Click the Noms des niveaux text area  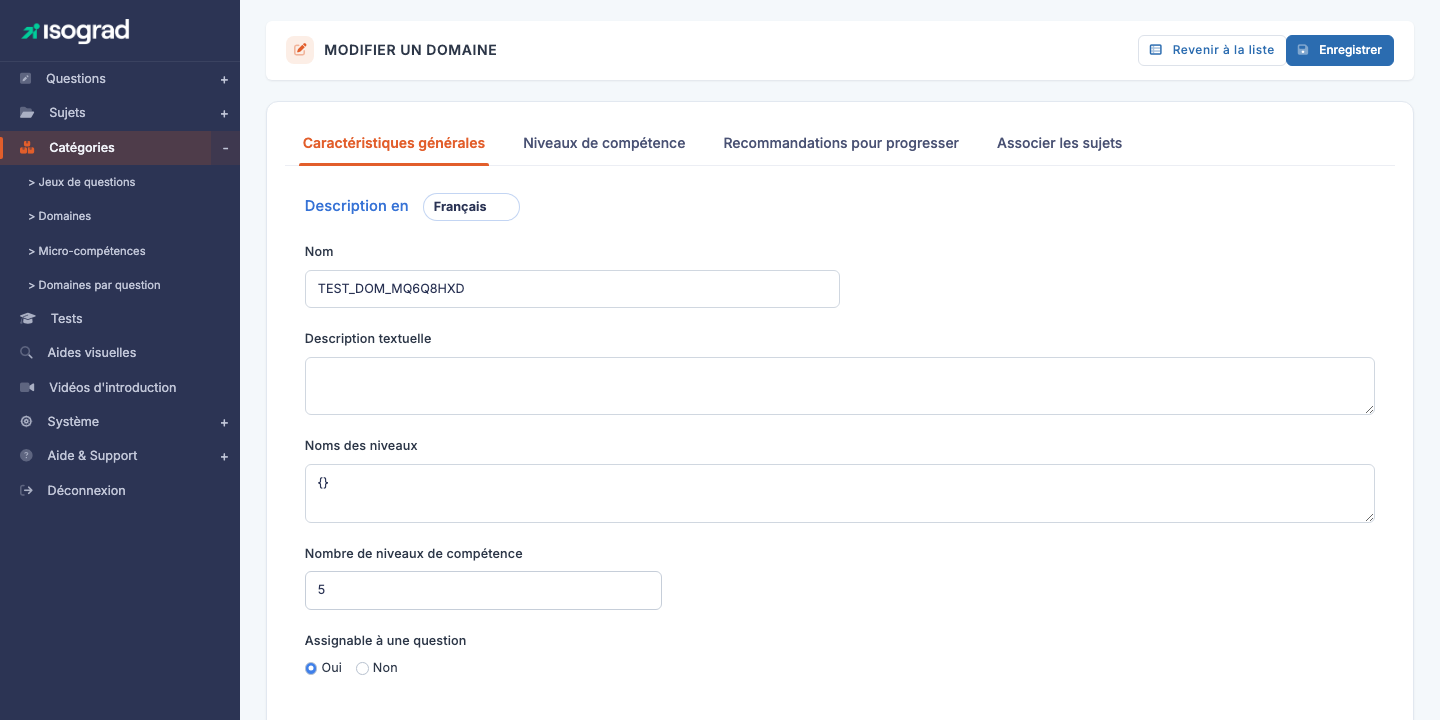point(840,493)
